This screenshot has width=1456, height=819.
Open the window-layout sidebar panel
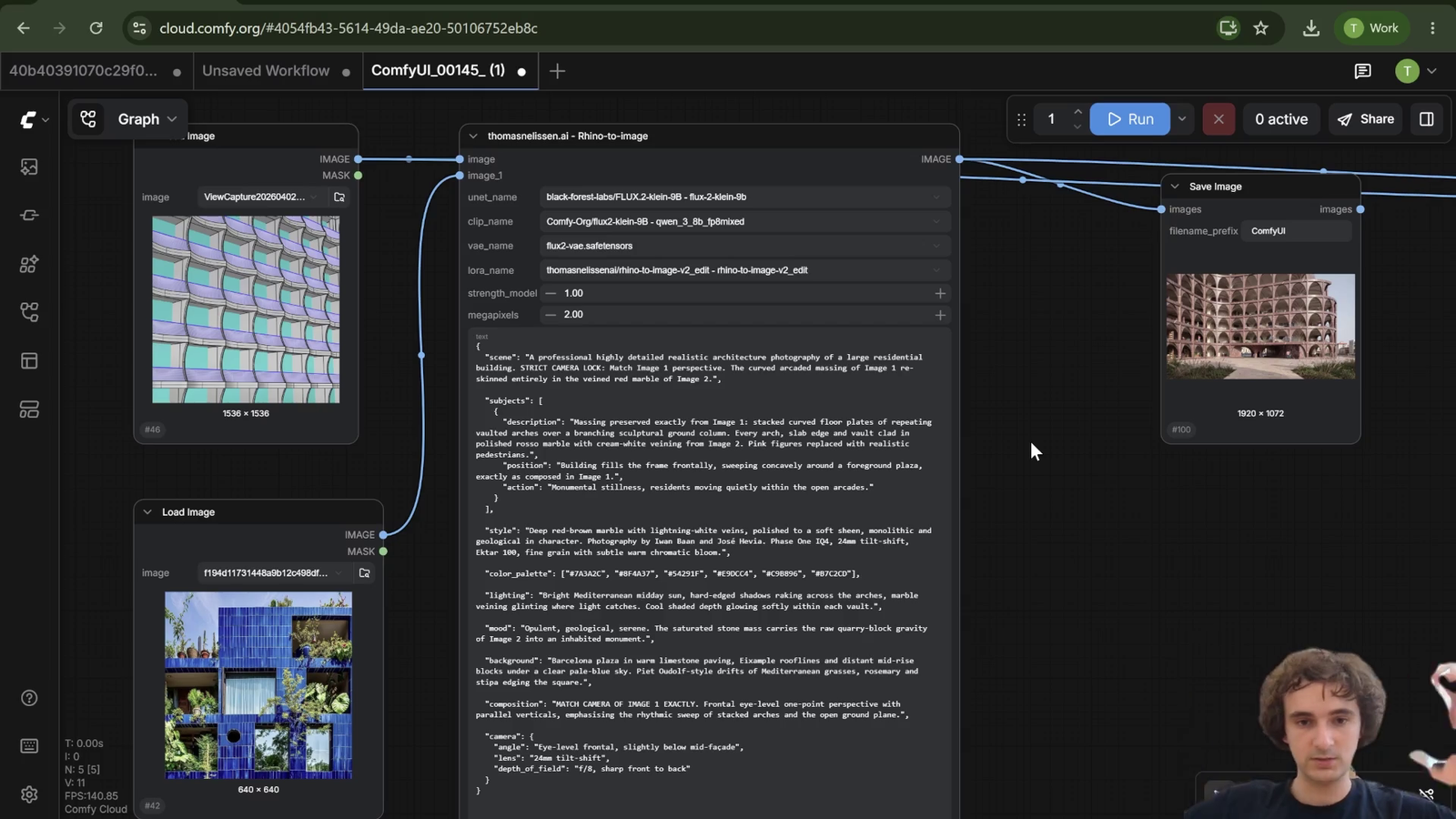coord(29,361)
